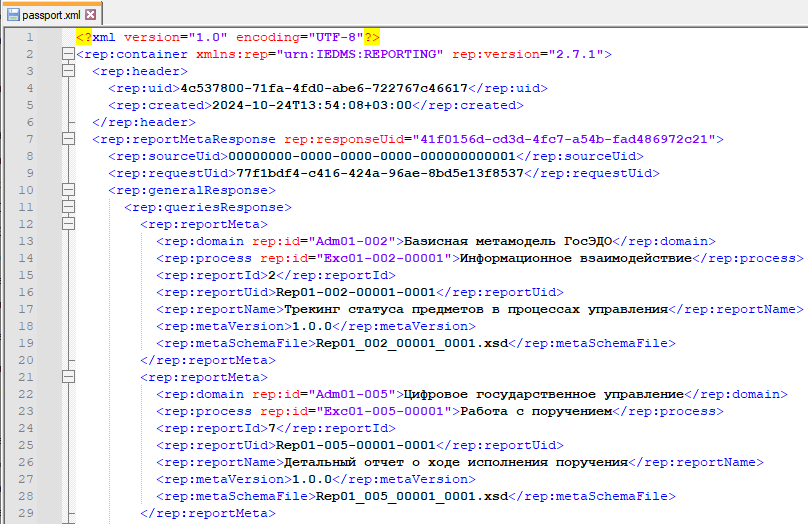Screen dimensions: 808x524
Task: Collapse the rep:container fold on line 2
Action: tap(68, 54)
